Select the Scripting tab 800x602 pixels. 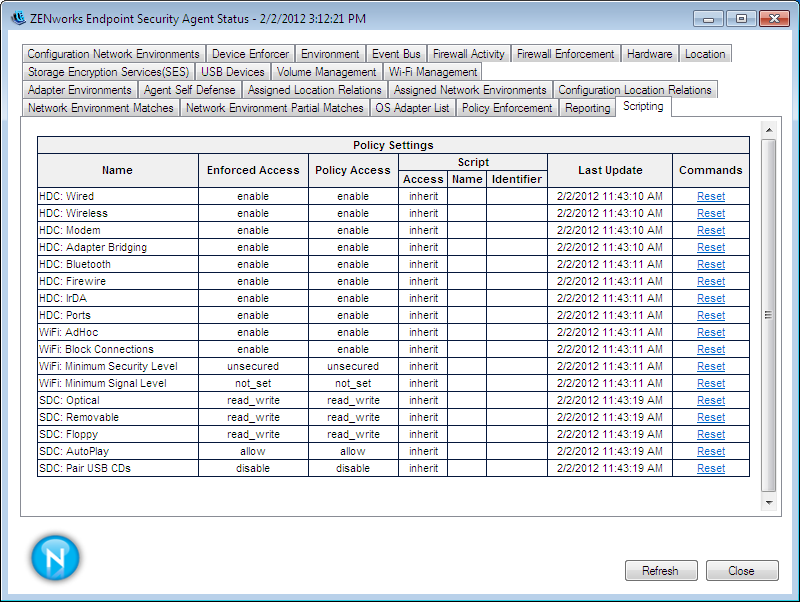coord(643,107)
